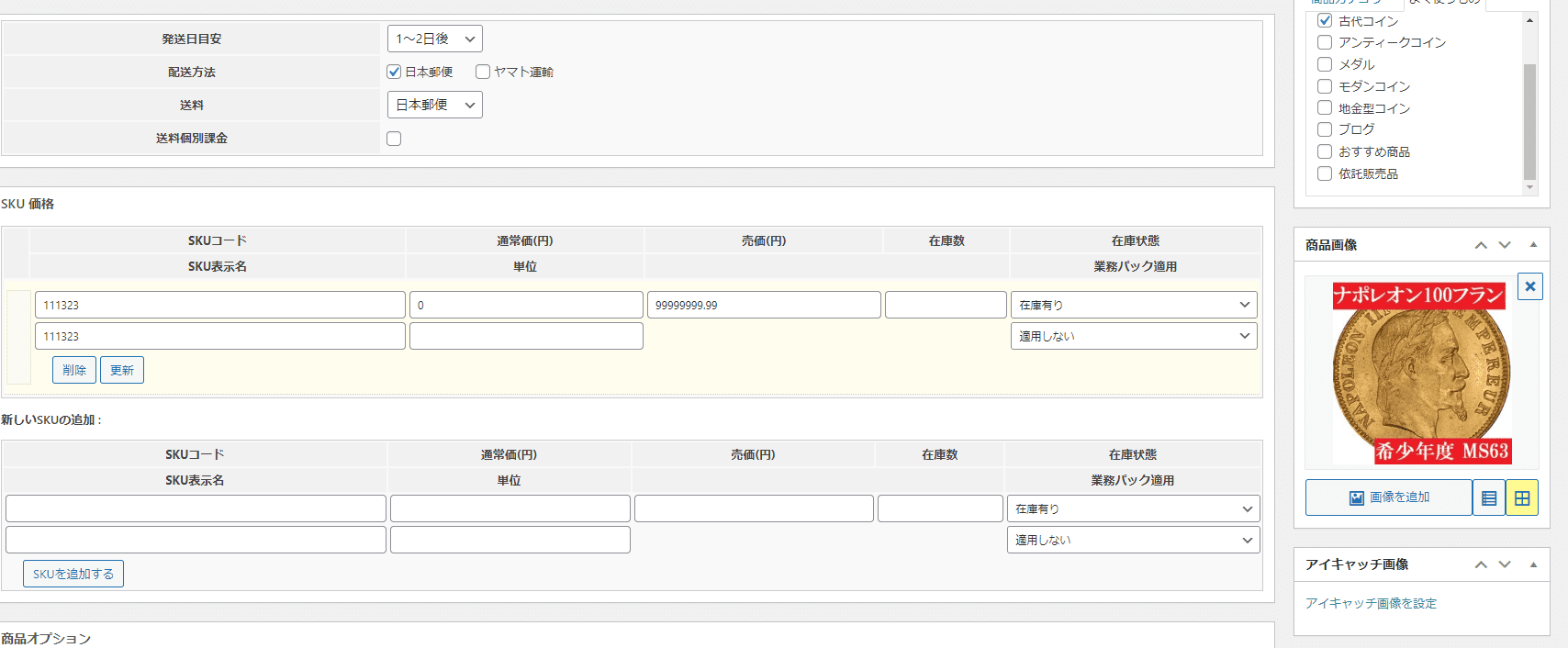Screen dimensions: 1568x648
Task: Open 在庫状態 dropdown for SKU 111323
Action: 1134,305
